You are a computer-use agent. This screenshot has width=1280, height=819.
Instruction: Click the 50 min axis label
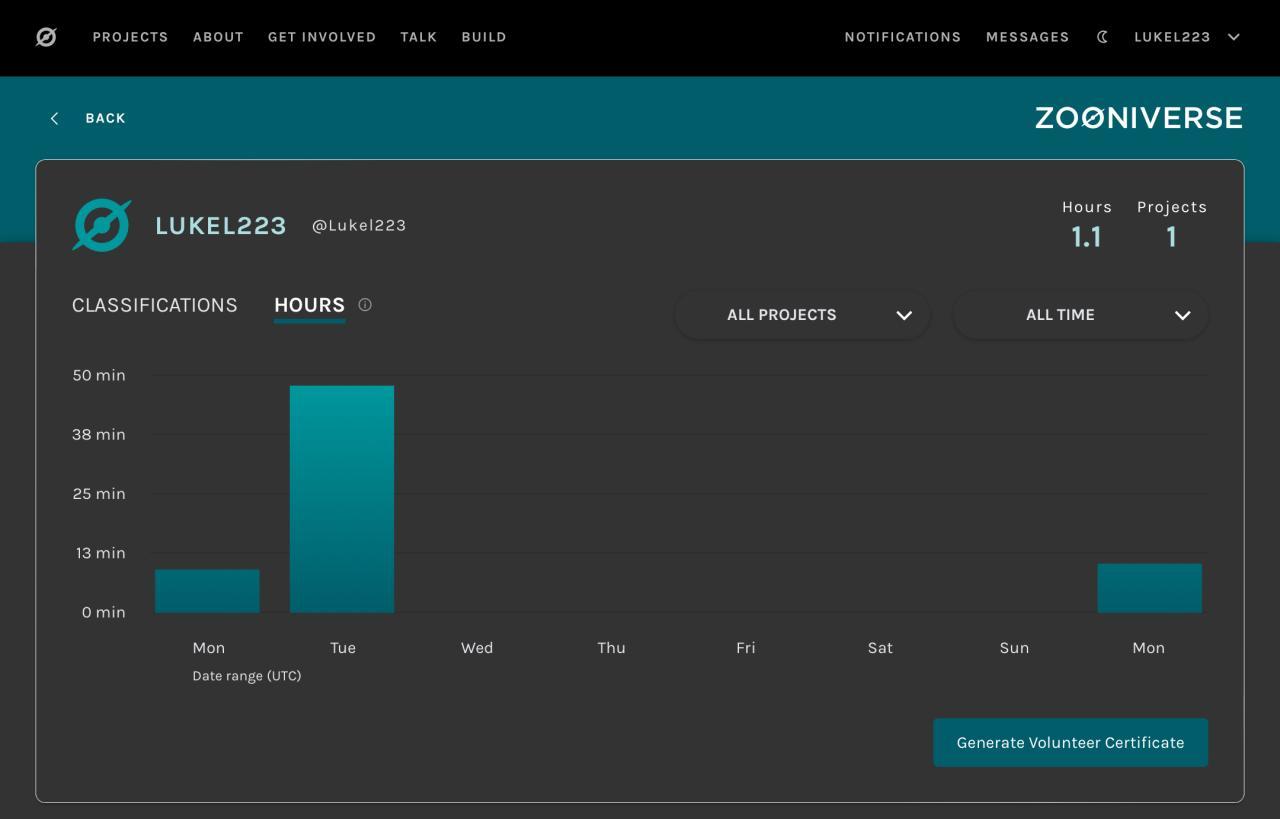(99, 375)
